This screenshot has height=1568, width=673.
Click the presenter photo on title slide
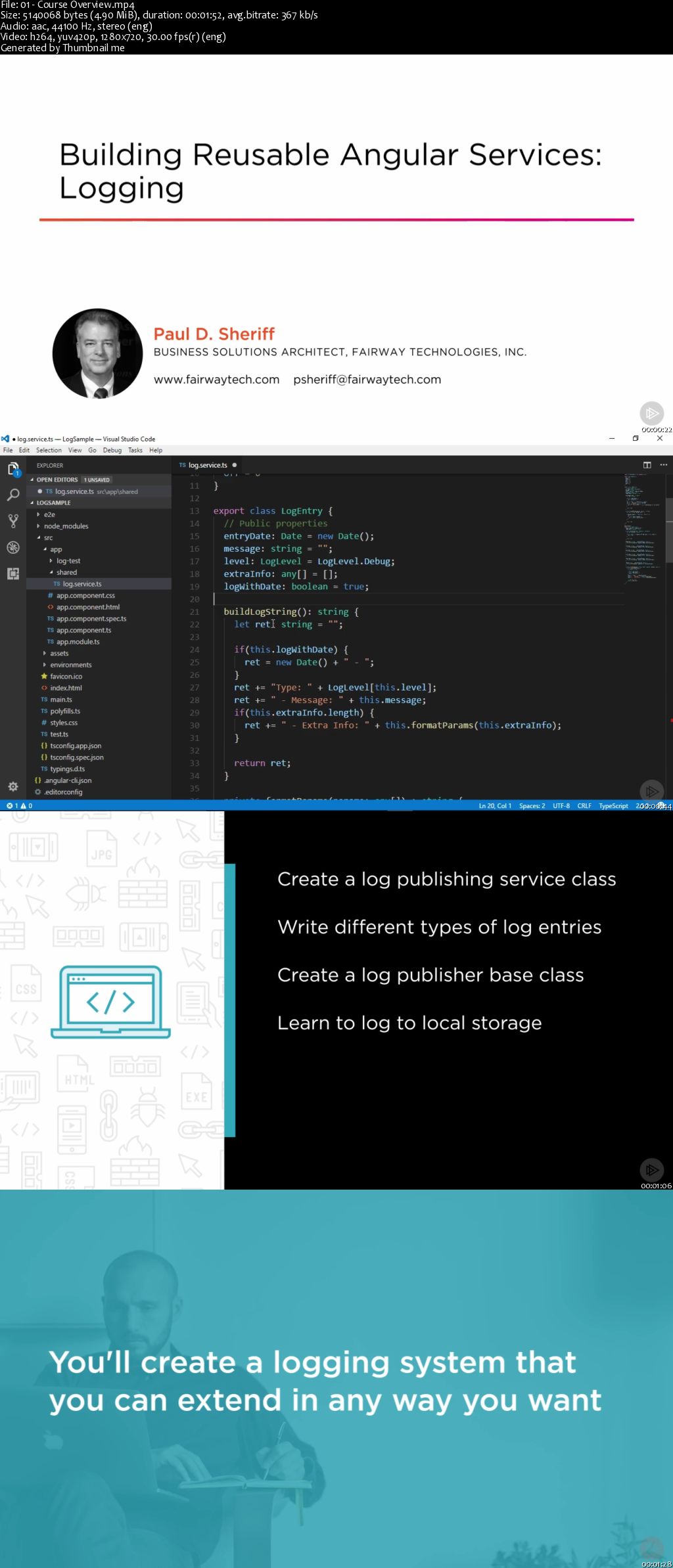98,353
